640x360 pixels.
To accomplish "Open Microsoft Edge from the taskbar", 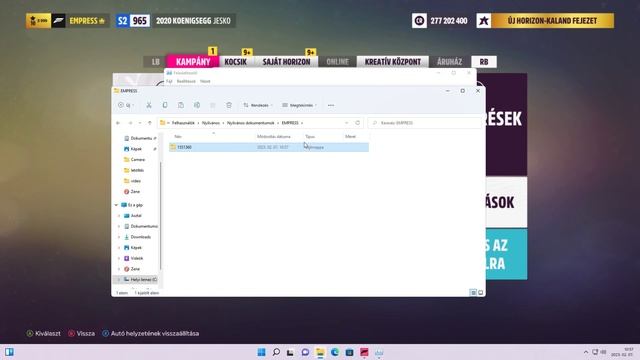I will coord(335,352).
